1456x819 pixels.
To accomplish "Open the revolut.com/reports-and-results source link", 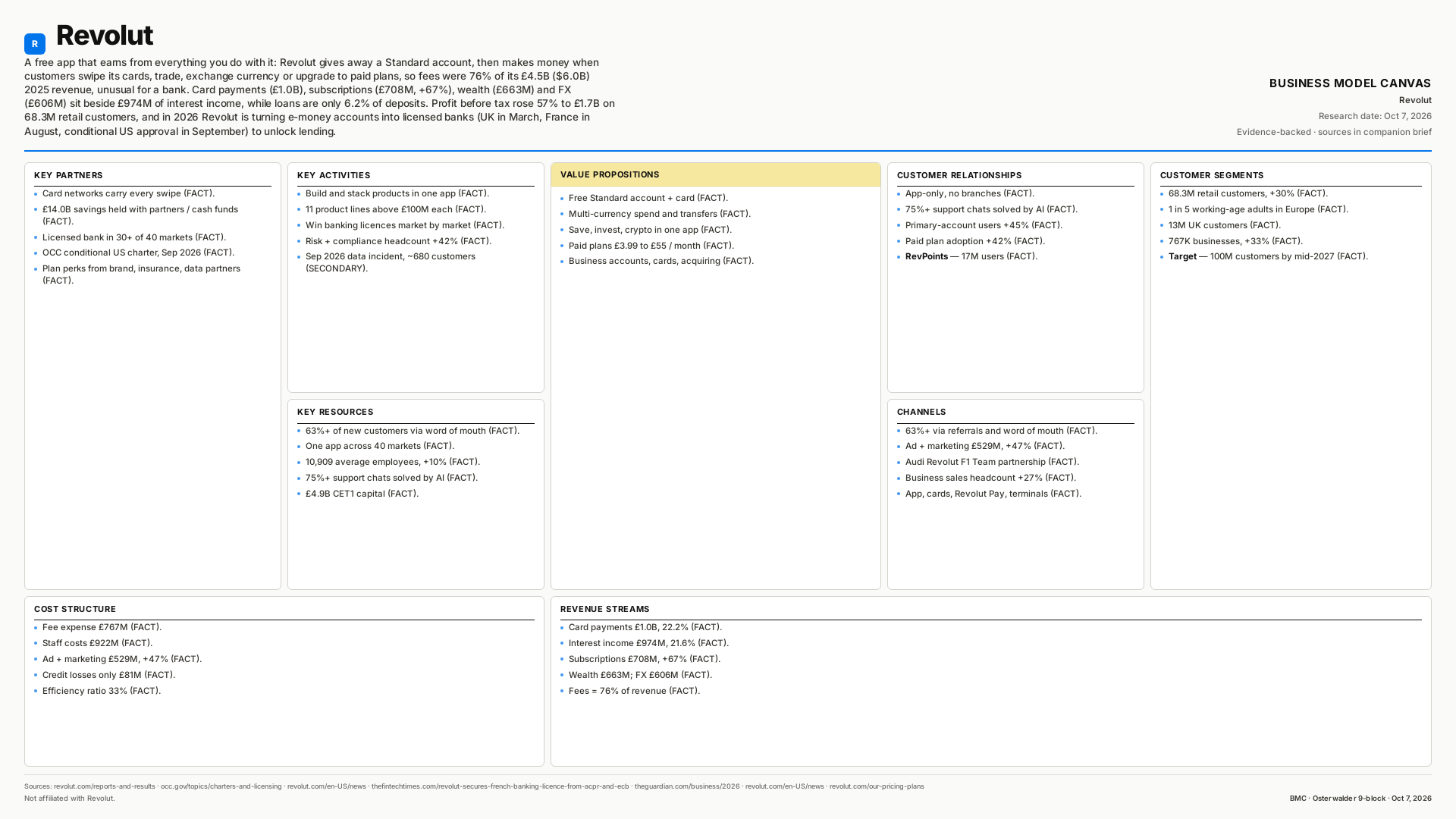I will [105, 786].
